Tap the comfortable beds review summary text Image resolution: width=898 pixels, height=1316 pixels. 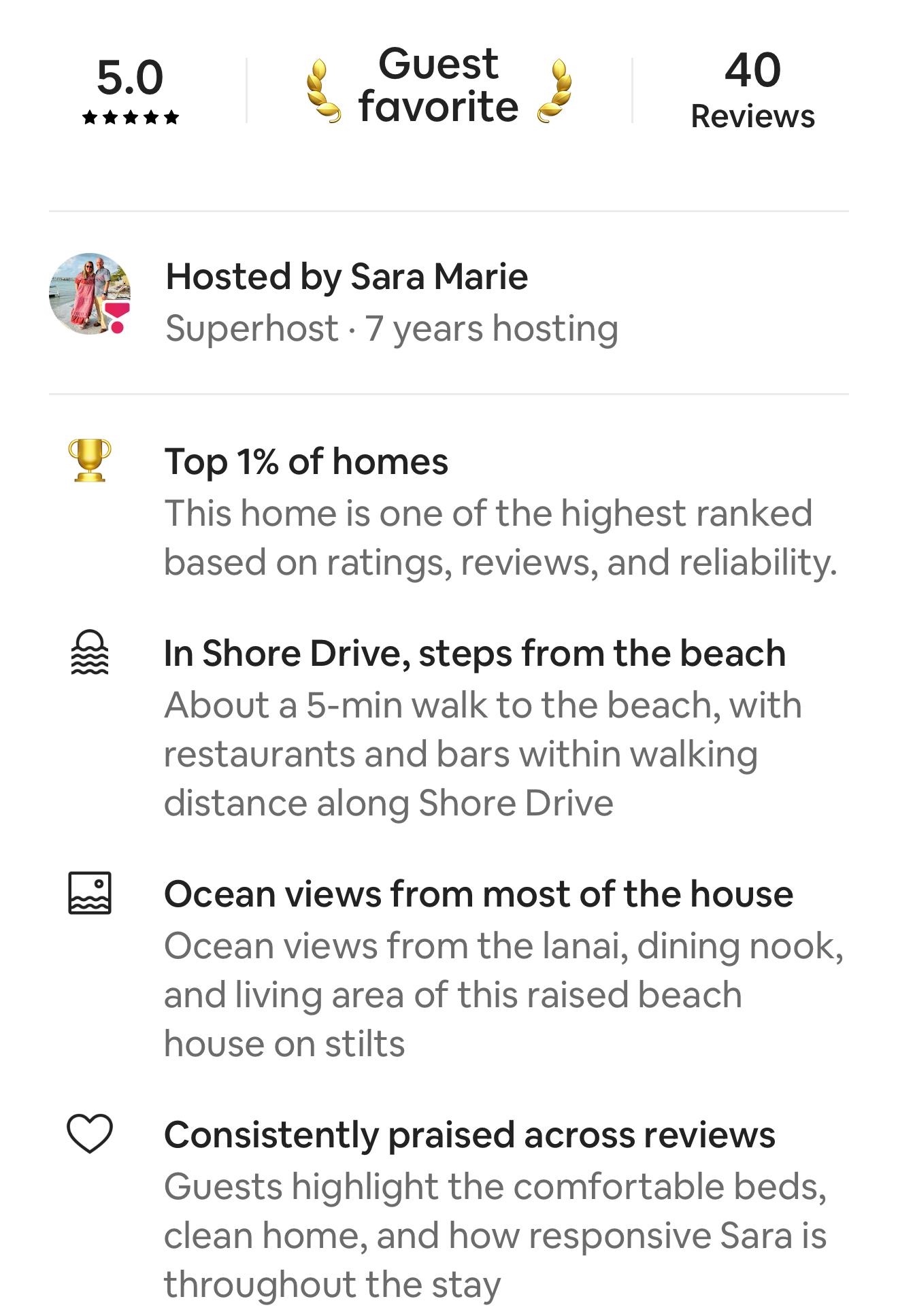[x=495, y=1236]
